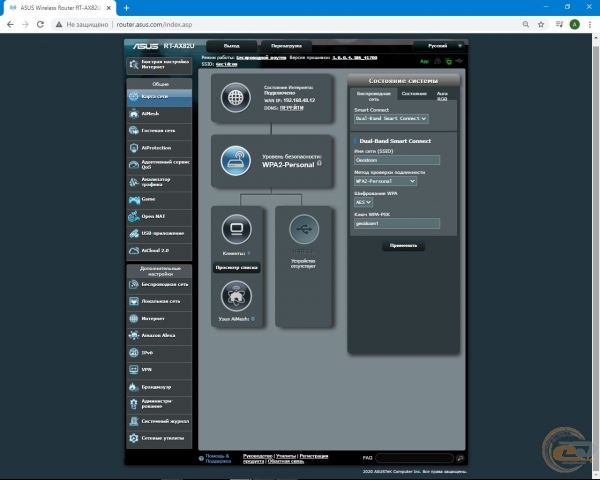
Task: Open the Брандмауэр firewall settings
Action: click(159, 387)
